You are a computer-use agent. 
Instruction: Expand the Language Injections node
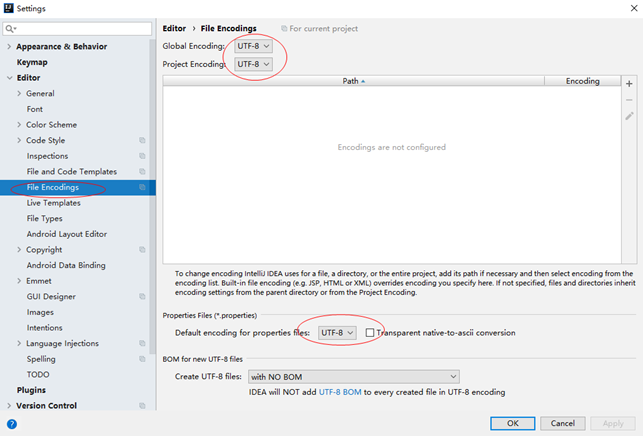tap(19, 343)
